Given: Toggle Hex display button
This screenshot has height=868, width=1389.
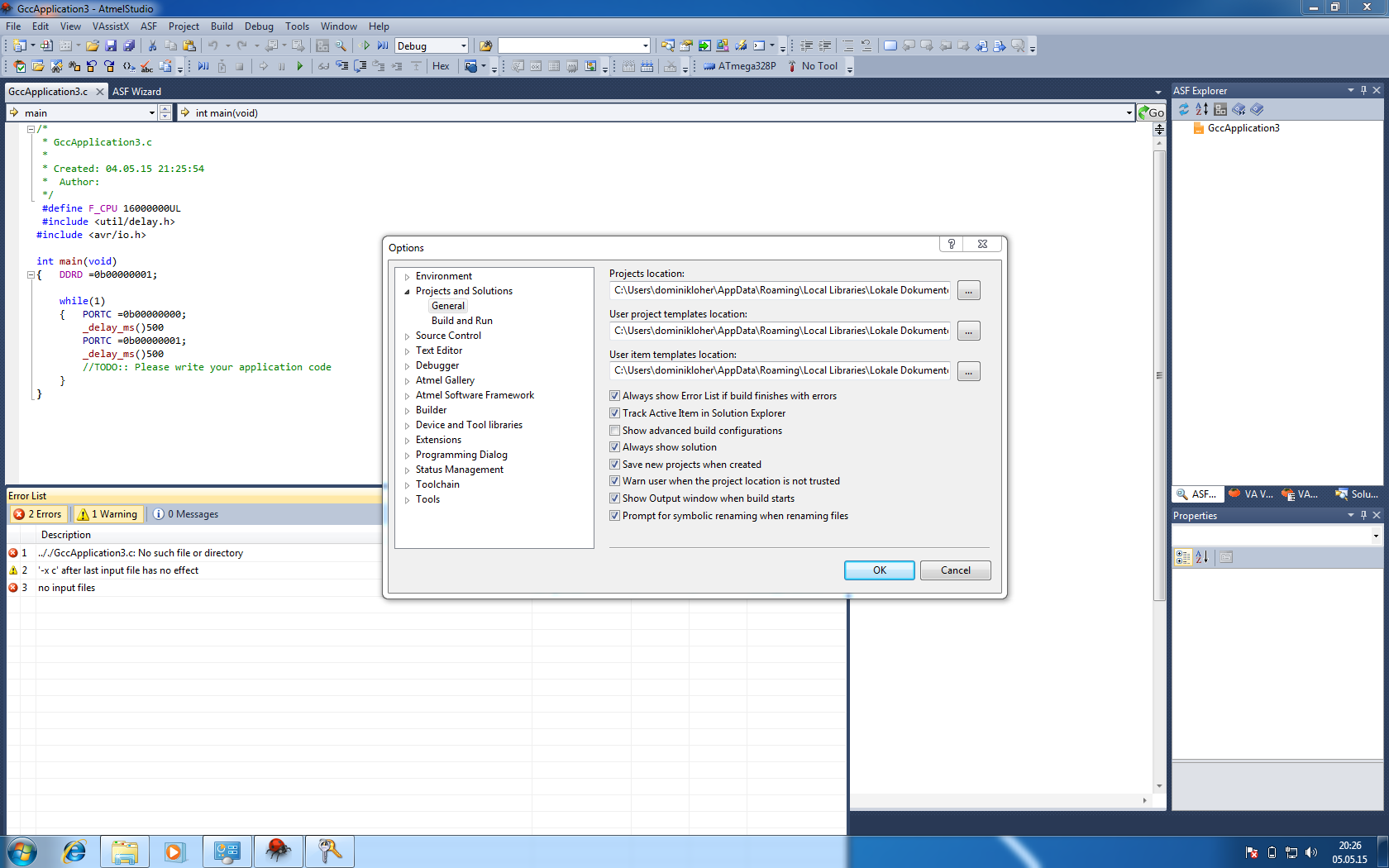Looking at the screenshot, I should [441, 66].
